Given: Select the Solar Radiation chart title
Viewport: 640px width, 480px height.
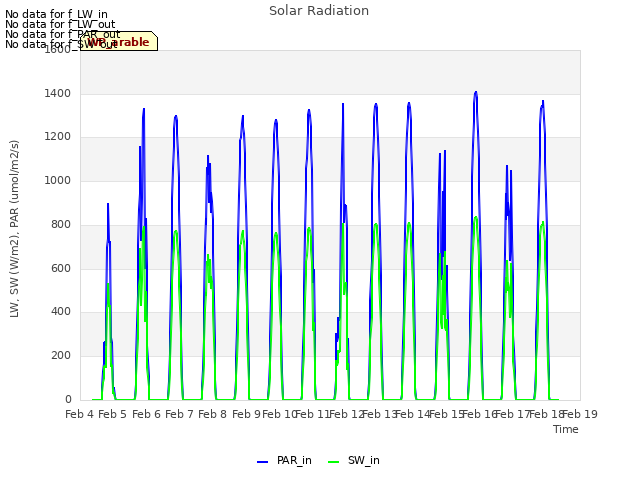Looking at the screenshot, I should coord(319,11).
